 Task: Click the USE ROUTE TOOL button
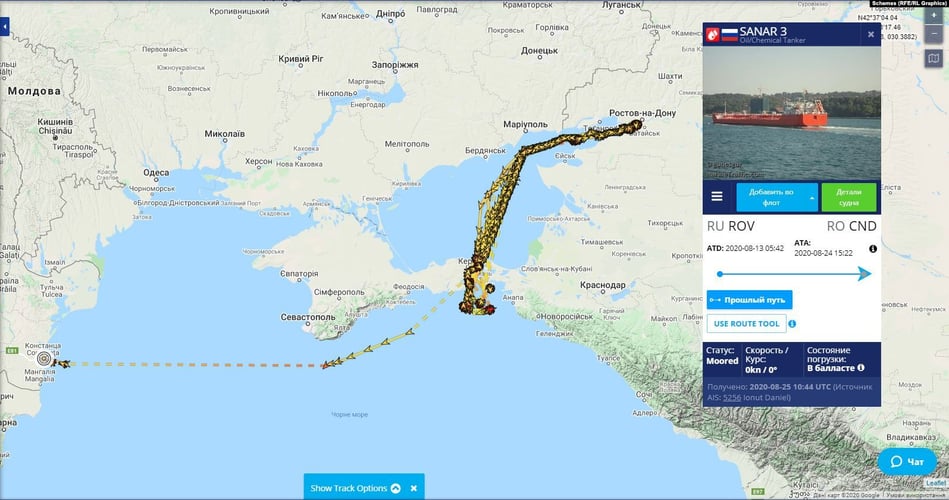point(745,324)
